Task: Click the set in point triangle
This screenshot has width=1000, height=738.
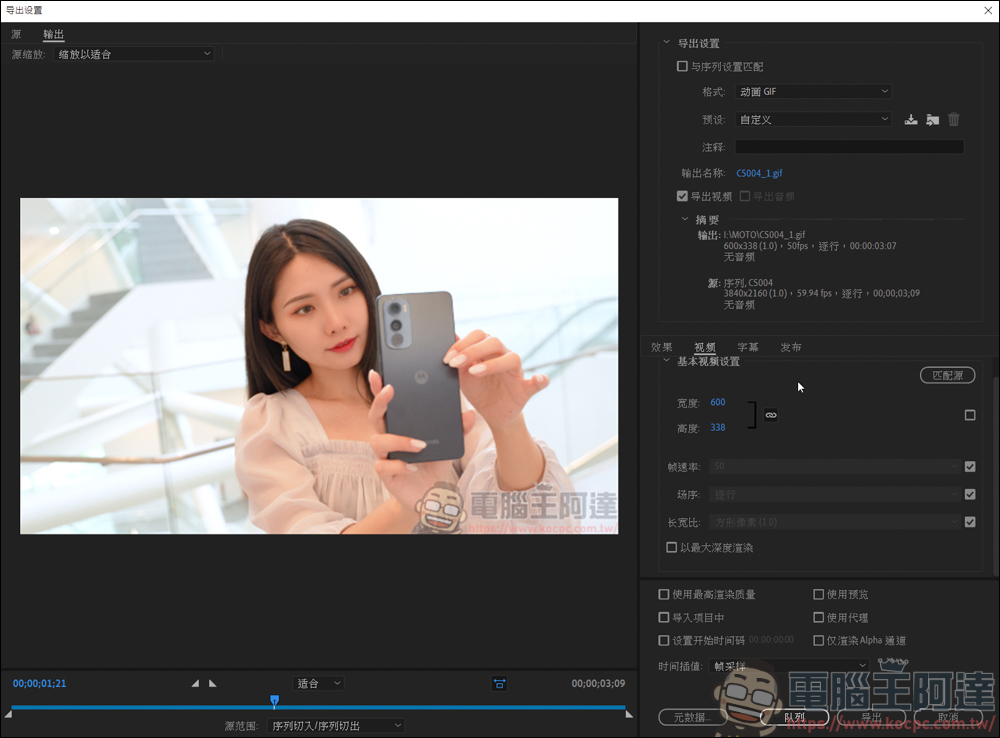Action: 195,683
